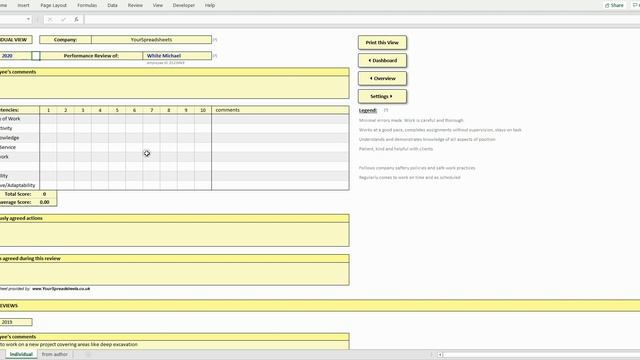
Task: Click score column header 7
Action: (151, 110)
